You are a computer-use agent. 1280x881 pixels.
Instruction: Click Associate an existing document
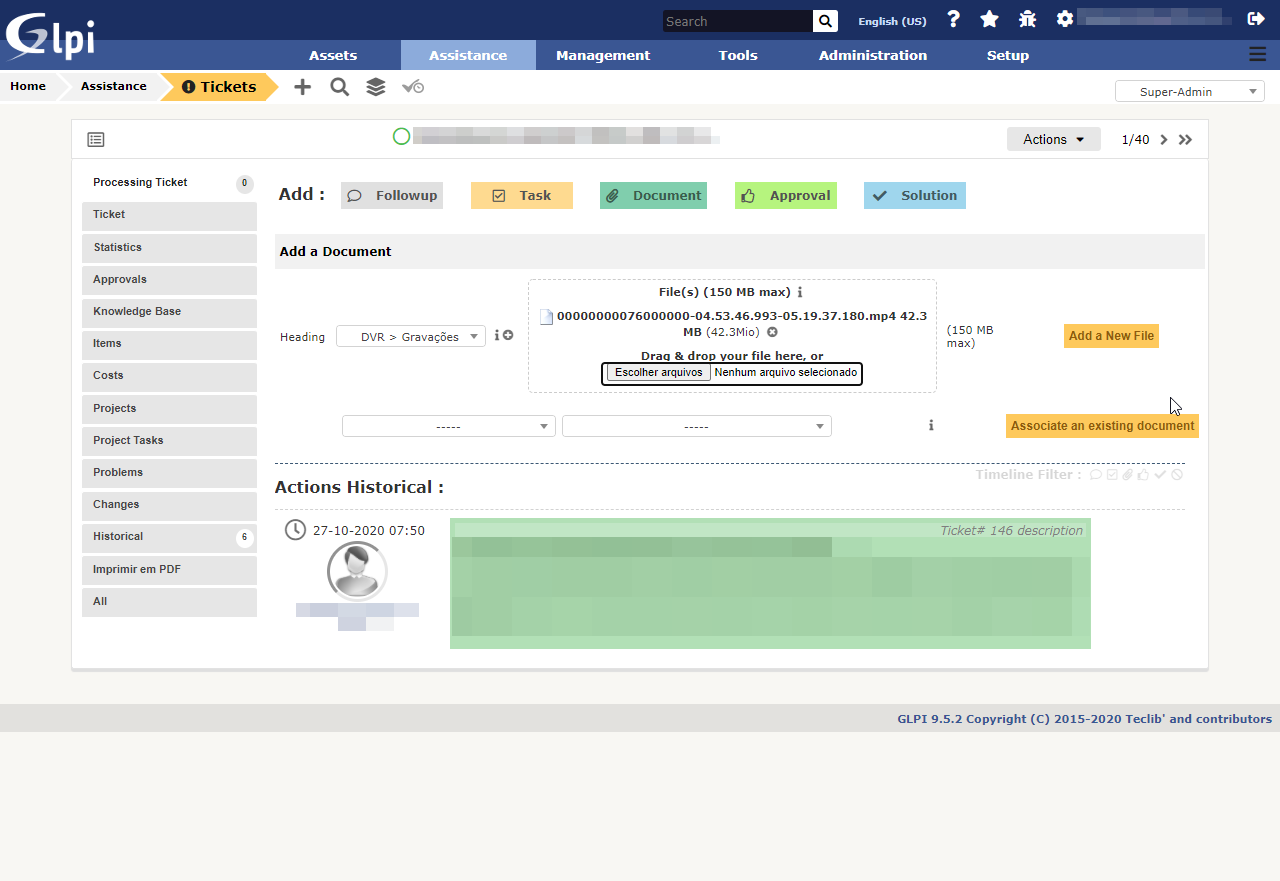(x=1101, y=426)
